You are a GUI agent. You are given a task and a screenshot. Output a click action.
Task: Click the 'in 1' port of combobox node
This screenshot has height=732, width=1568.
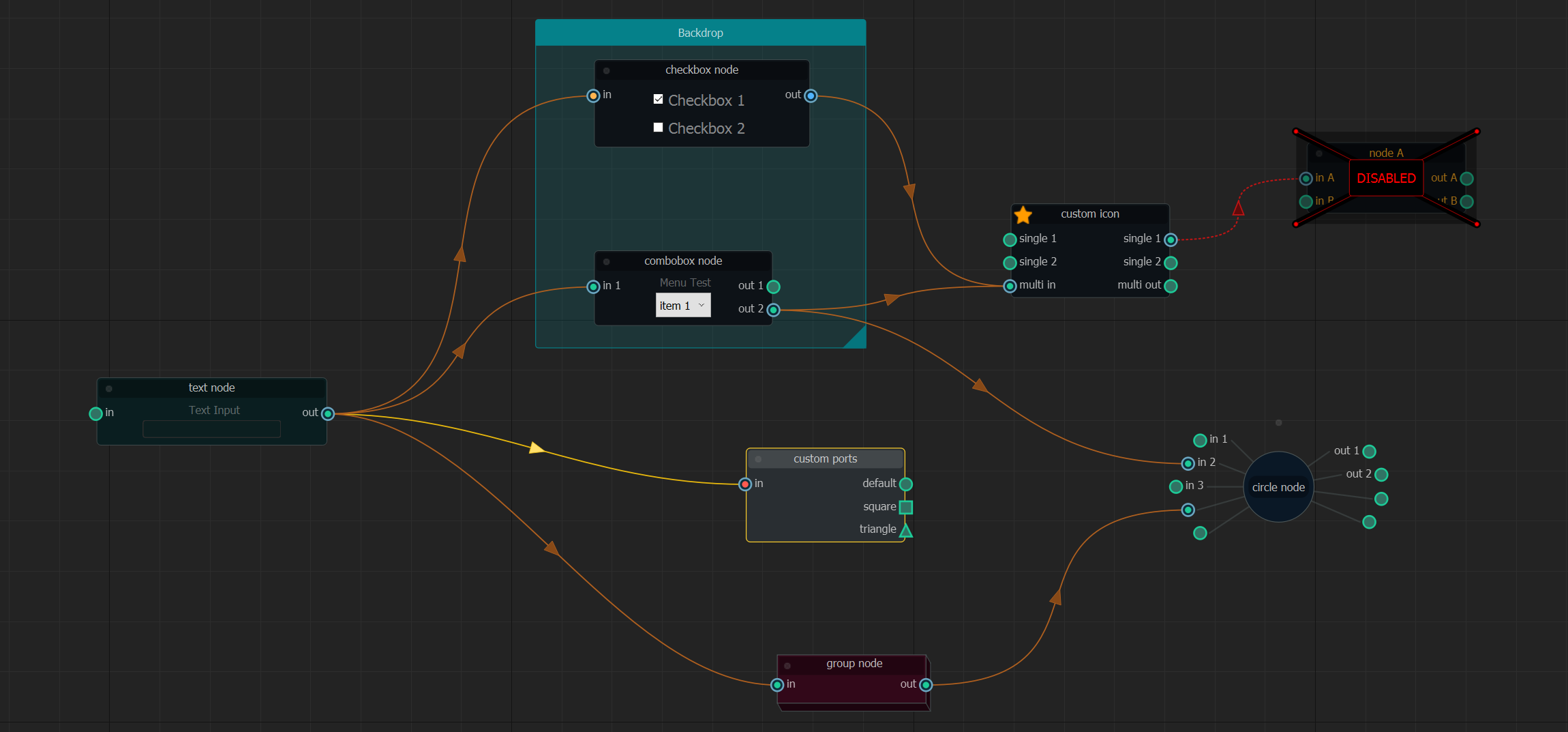click(593, 287)
